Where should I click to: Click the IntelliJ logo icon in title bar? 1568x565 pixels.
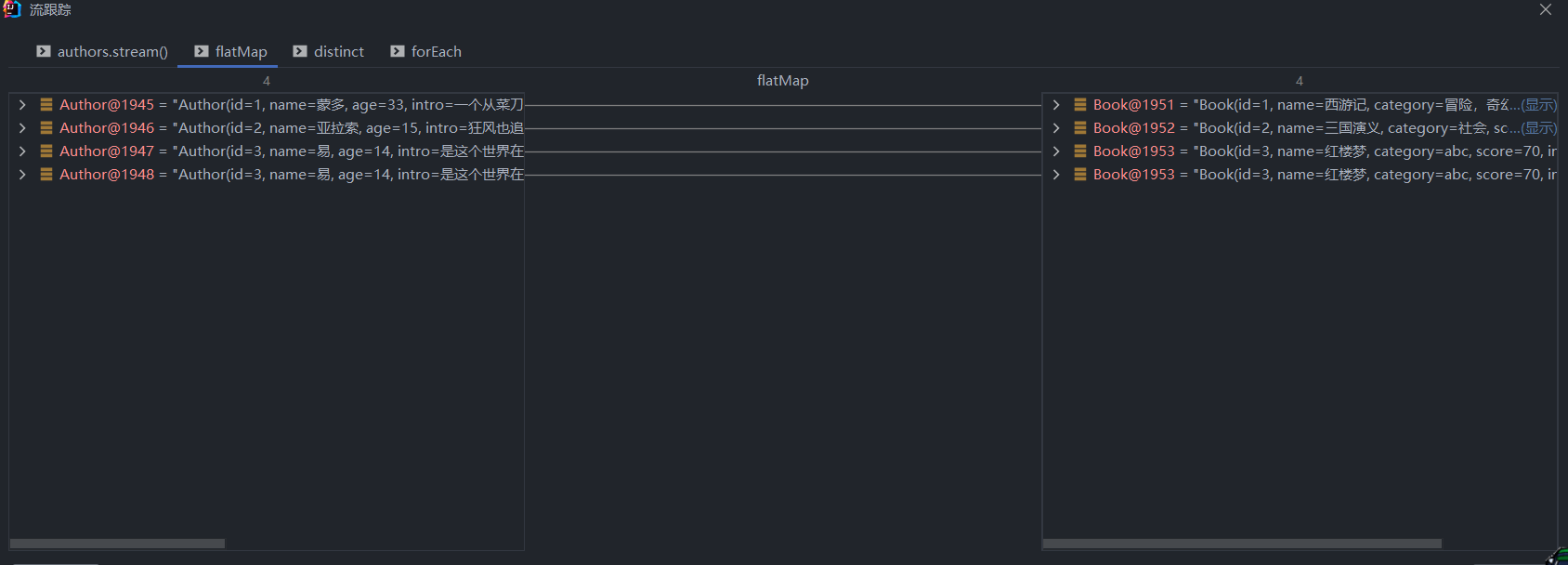(x=12, y=9)
